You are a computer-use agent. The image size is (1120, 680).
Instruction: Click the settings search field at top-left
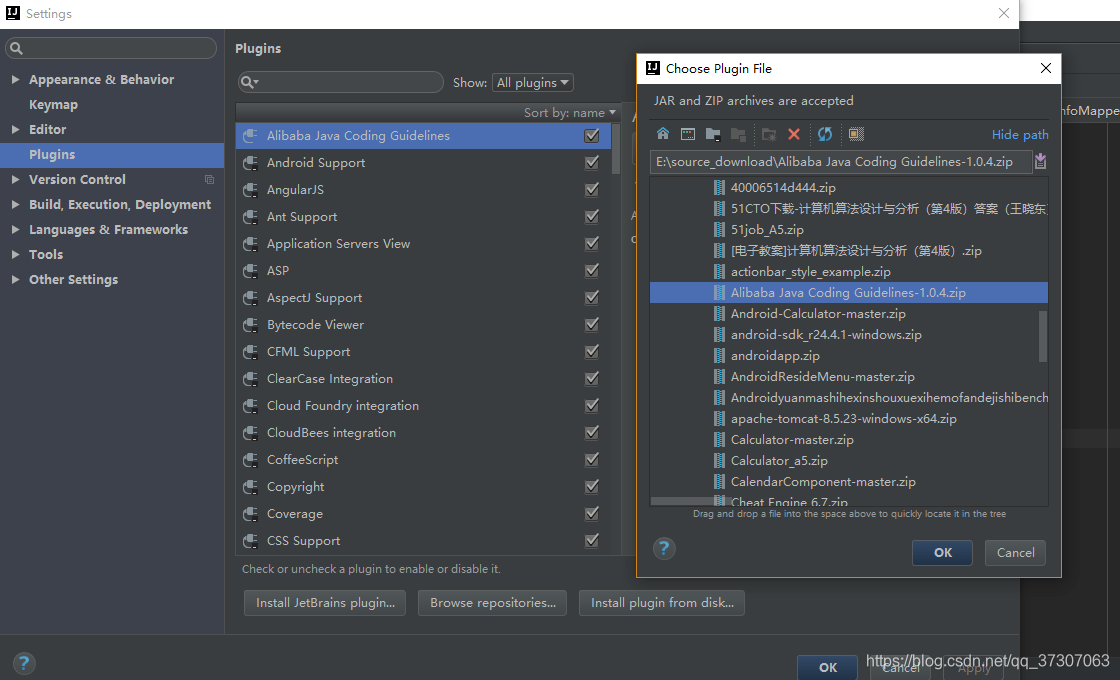[111, 48]
